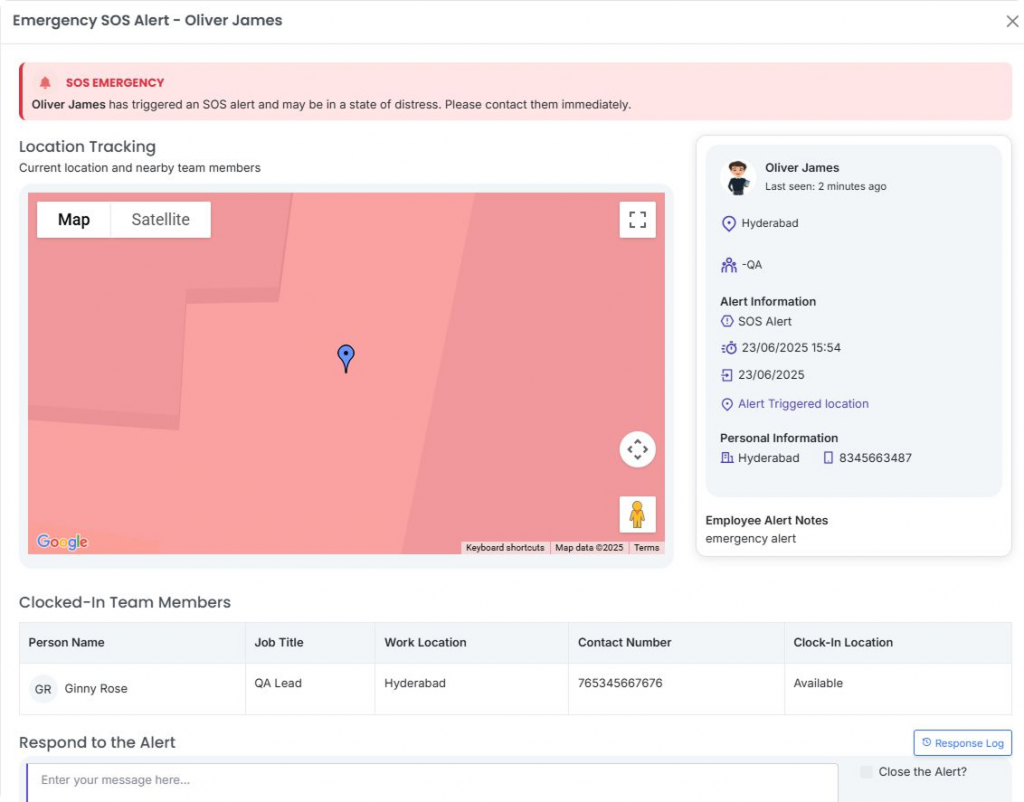Click Oliver James profile avatar
Viewport: 1024px width, 802px height.
[x=738, y=177]
